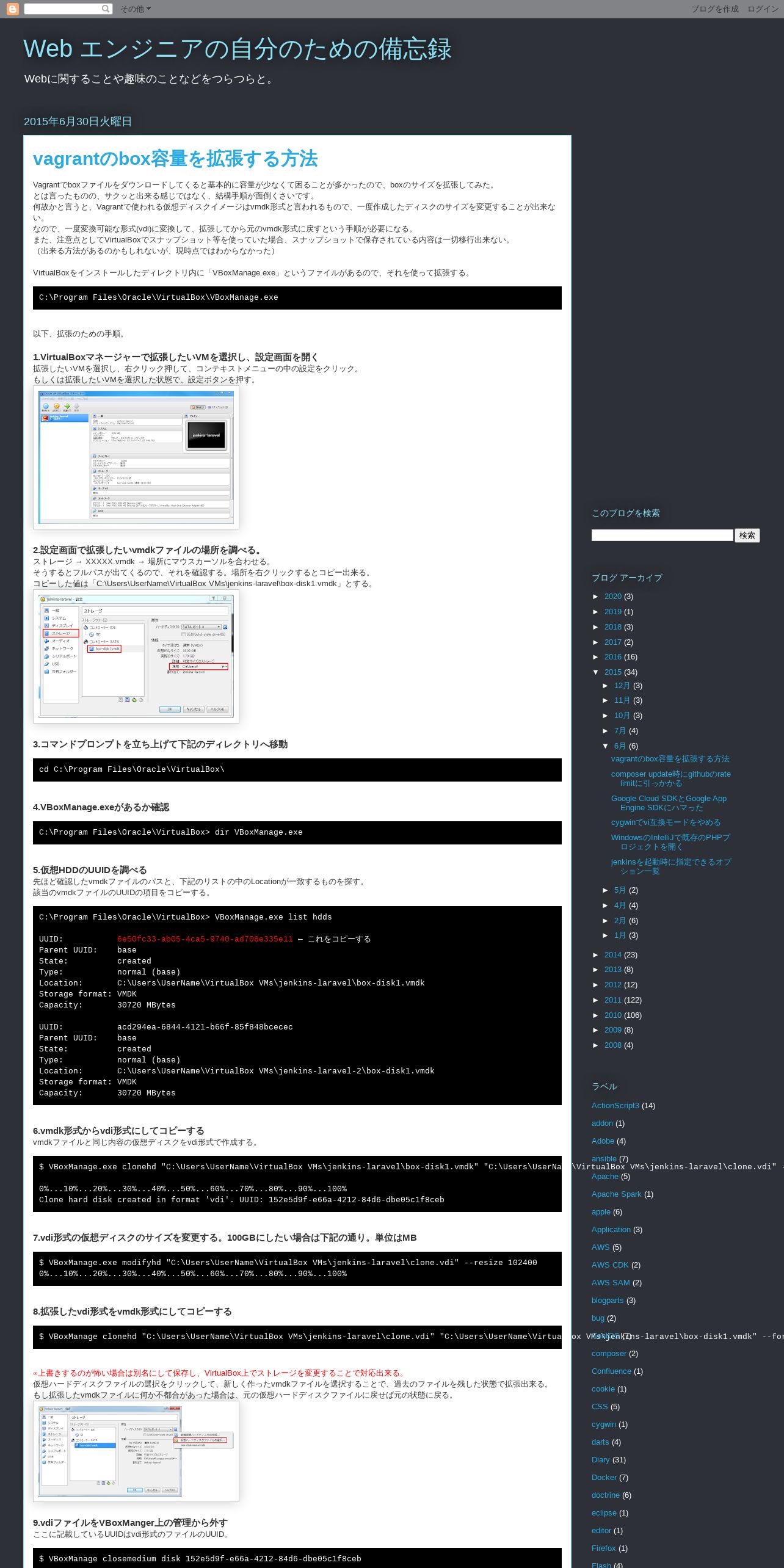Open the eclipse label

tap(604, 1513)
